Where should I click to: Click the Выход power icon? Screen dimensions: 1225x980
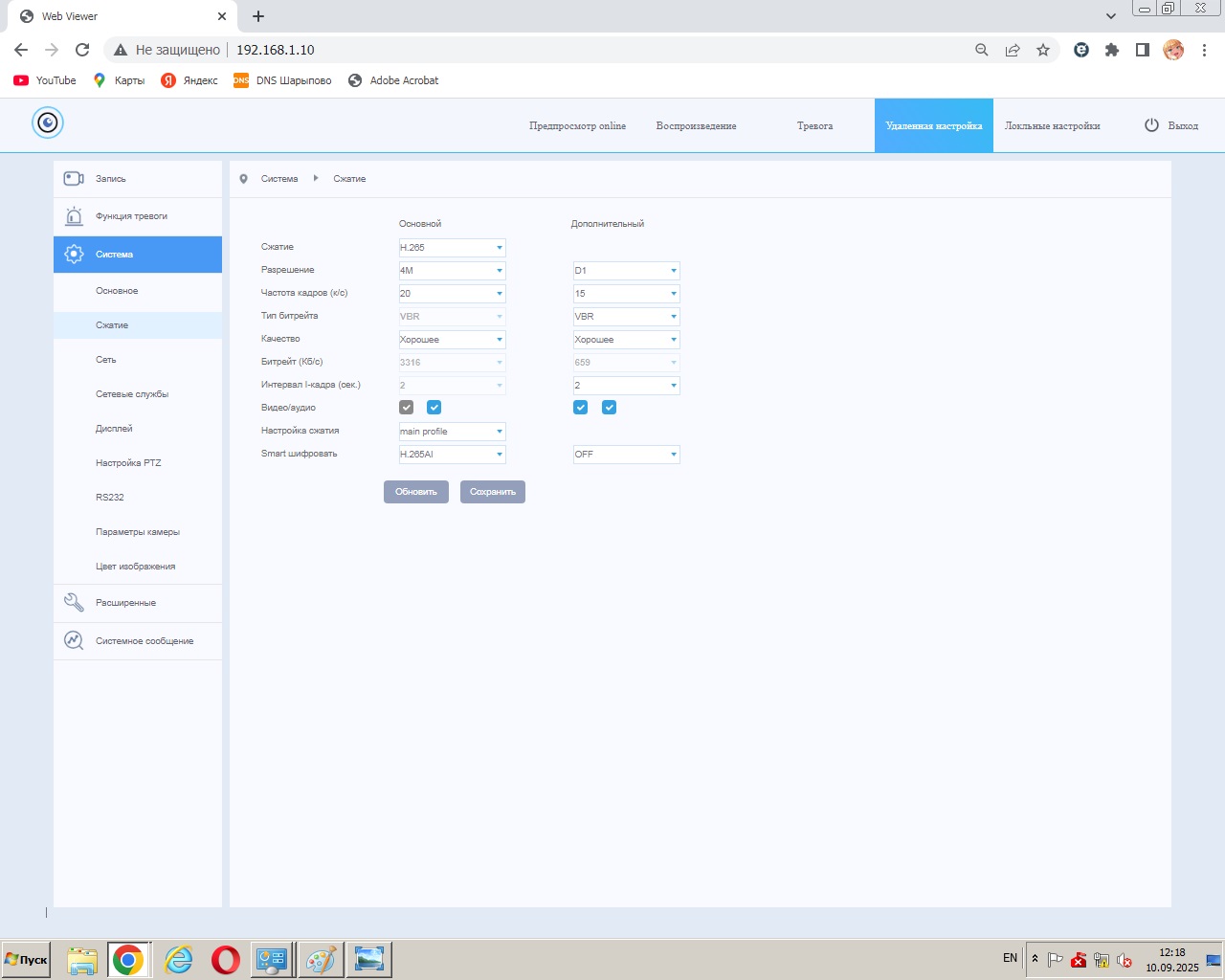point(1151,125)
